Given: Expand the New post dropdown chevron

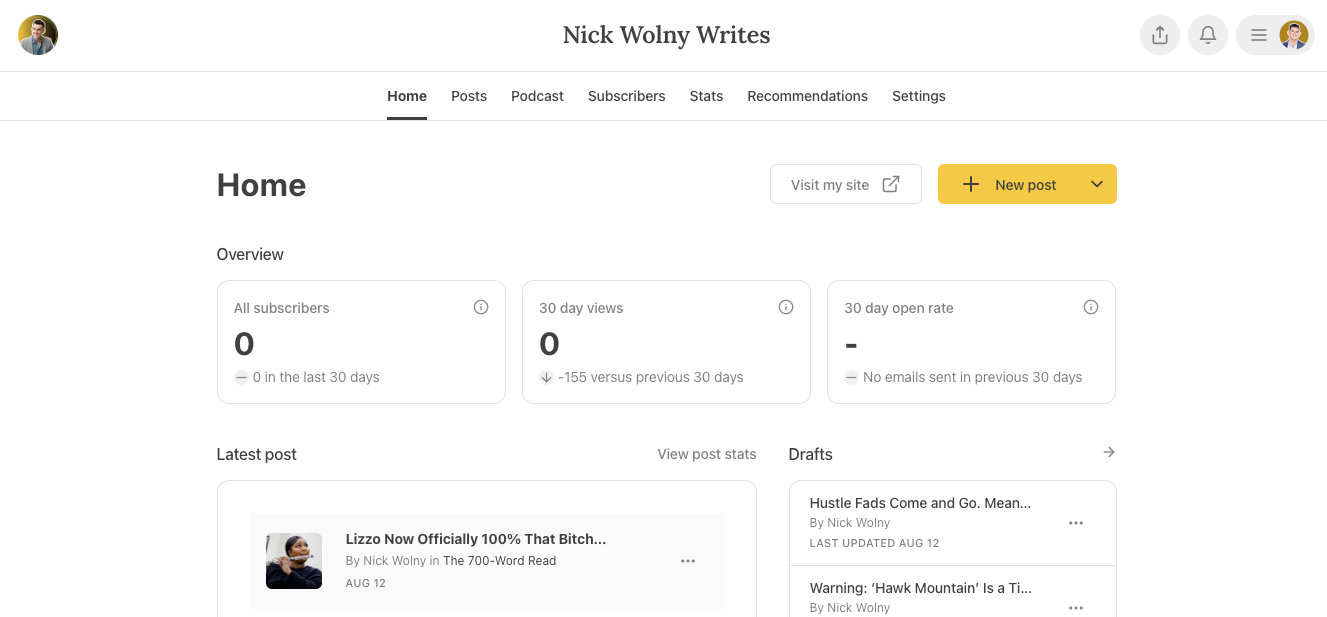Looking at the screenshot, I should (x=1097, y=184).
